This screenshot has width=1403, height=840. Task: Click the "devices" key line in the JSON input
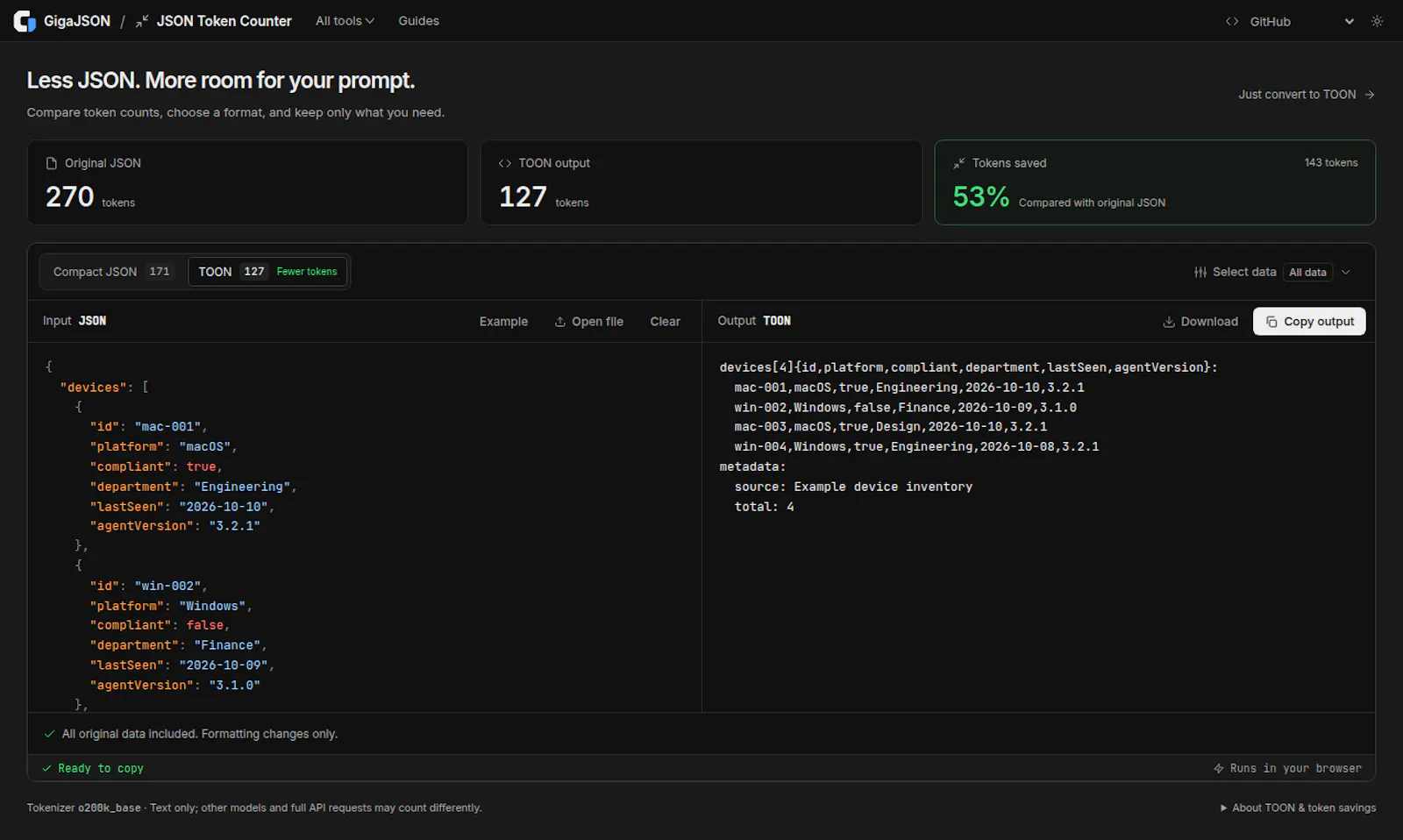click(104, 387)
